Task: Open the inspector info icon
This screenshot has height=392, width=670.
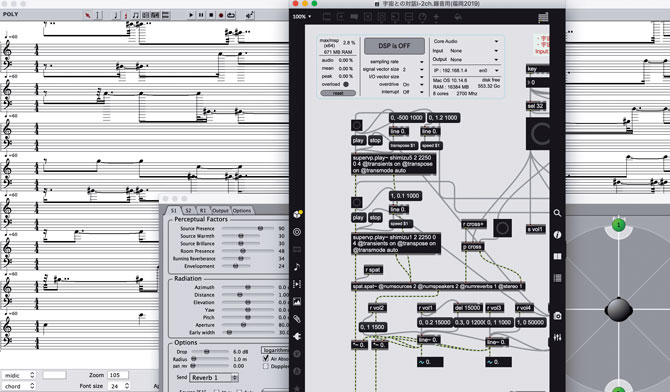Action: 557,235
